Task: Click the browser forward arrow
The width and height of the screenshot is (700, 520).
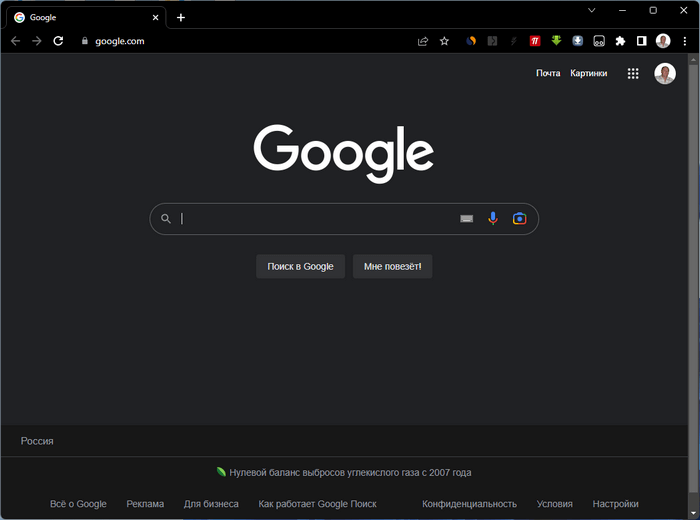Action: coord(37,41)
